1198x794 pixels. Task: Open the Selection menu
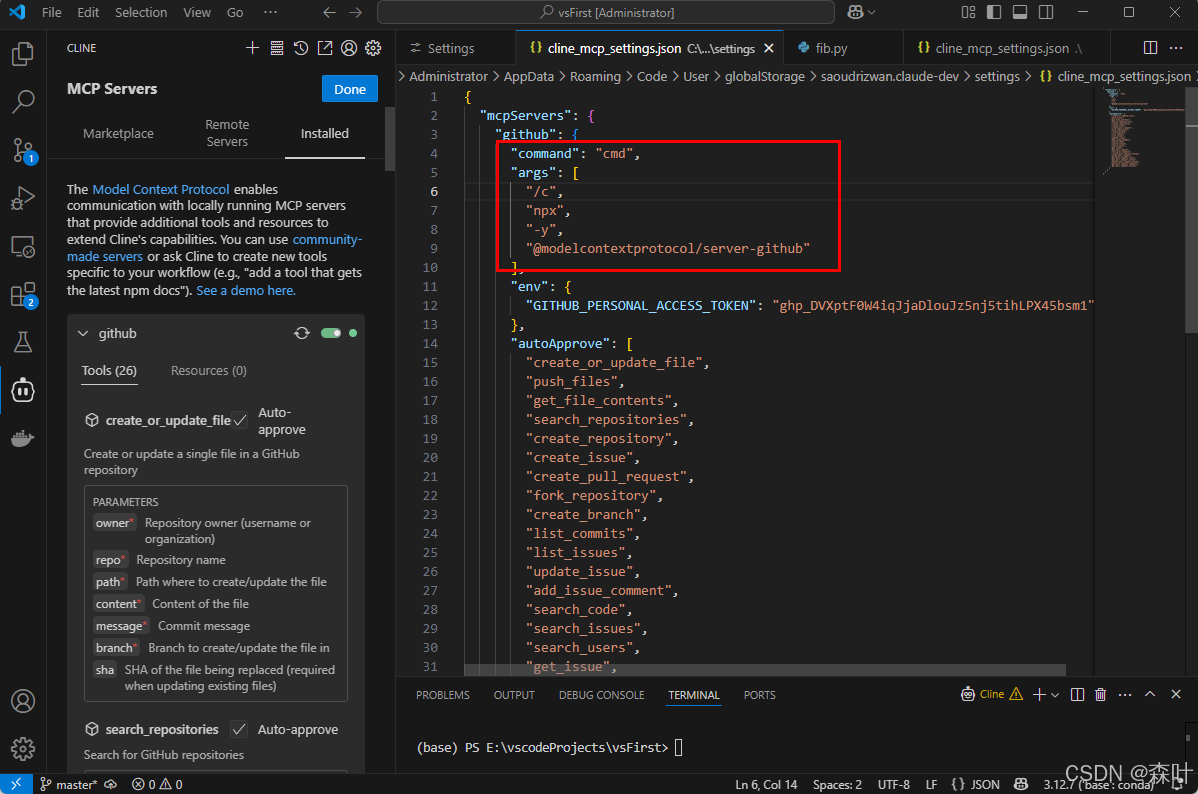point(141,12)
